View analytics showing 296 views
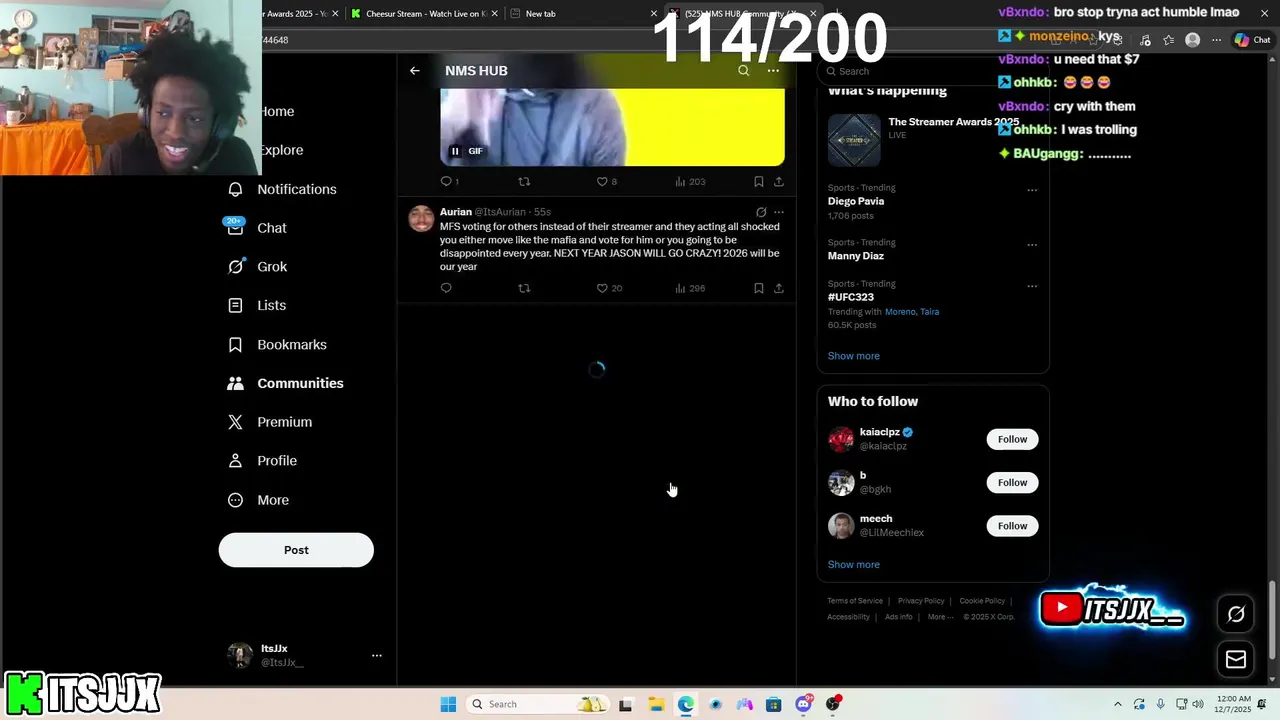Image resolution: width=1280 pixels, height=720 pixels. tap(690, 288)
